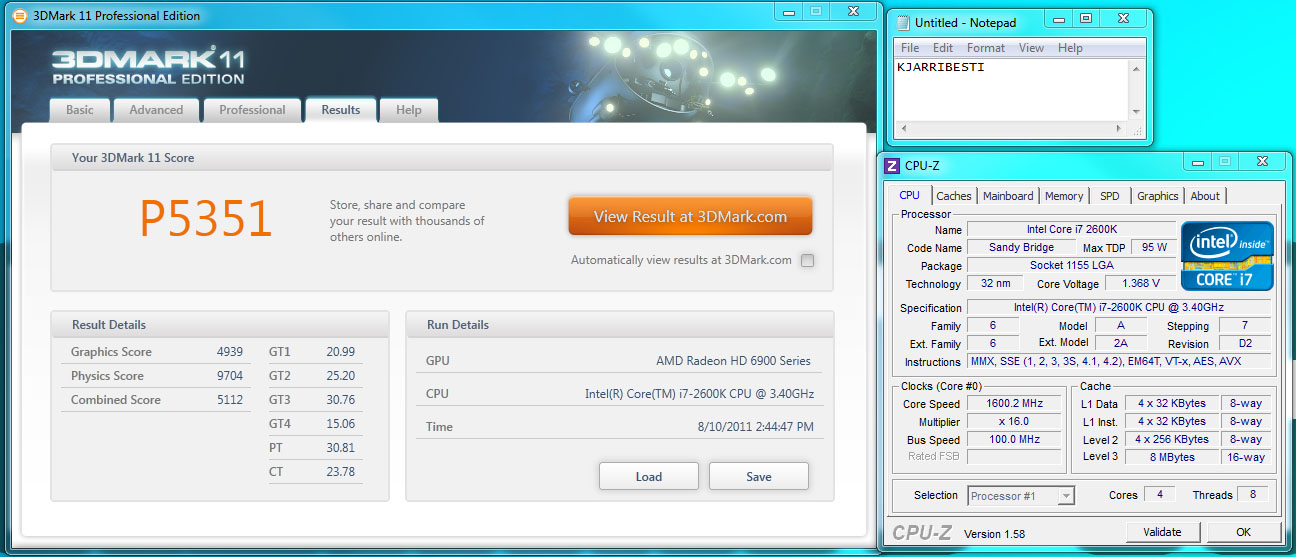Screen dimensions: 1296x557
Task: Click the CPU-Z purple Z icon
Action: [x=892, y=165]
